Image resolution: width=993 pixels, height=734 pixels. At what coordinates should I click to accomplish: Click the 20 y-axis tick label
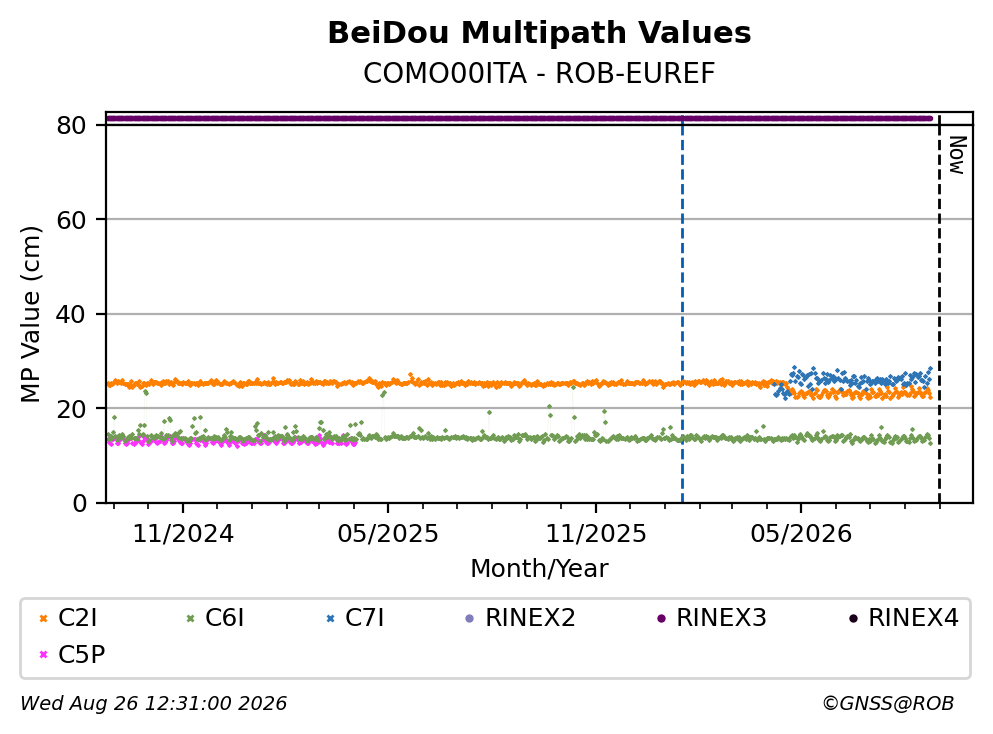(x=71, y=408)
